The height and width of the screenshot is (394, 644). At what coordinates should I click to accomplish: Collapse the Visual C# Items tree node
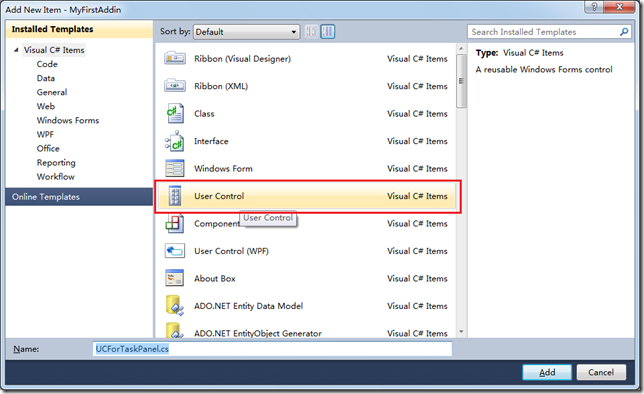click(x=16, y=50)
